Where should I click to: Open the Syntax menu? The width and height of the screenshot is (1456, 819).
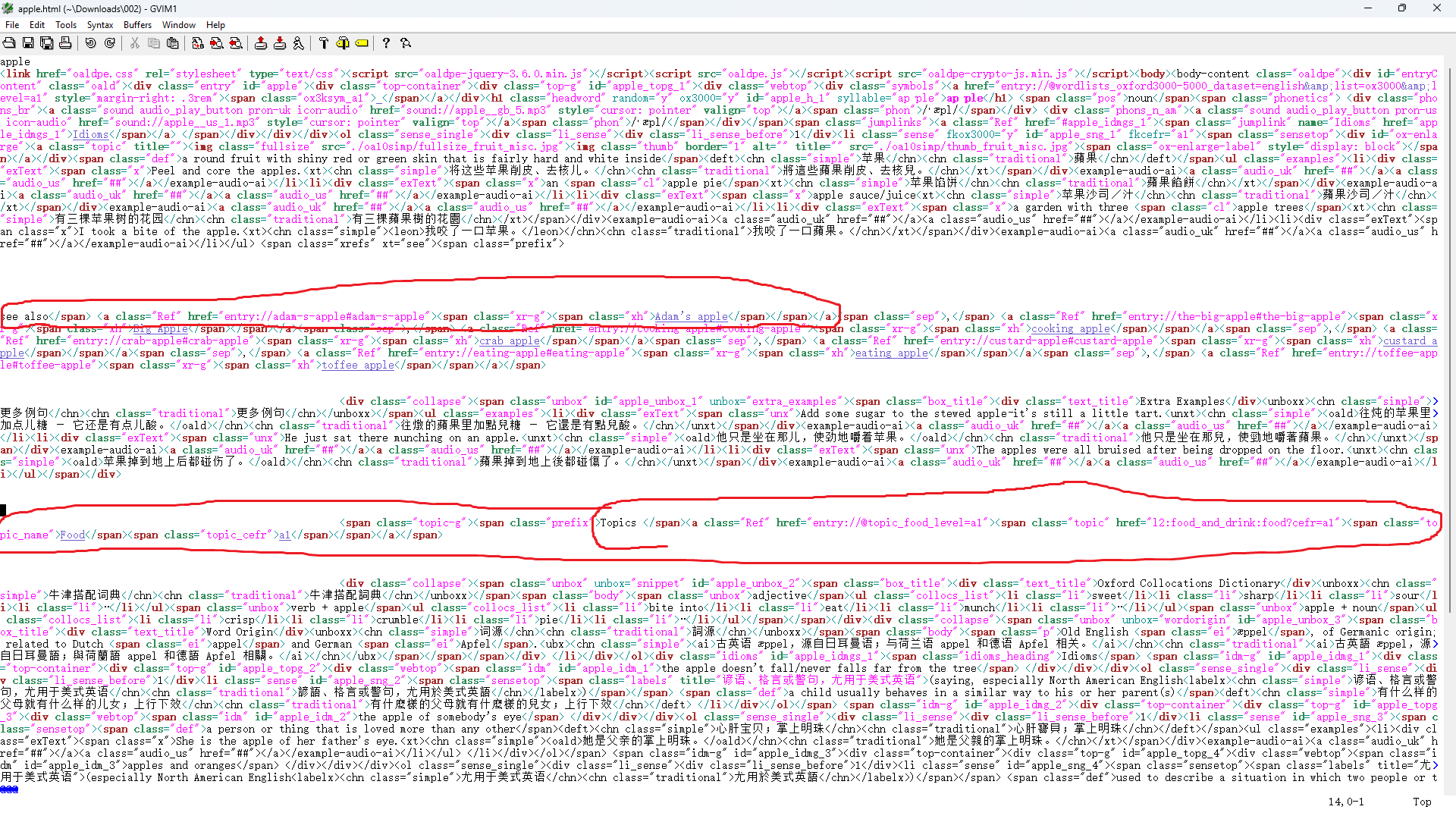[100, 25]
